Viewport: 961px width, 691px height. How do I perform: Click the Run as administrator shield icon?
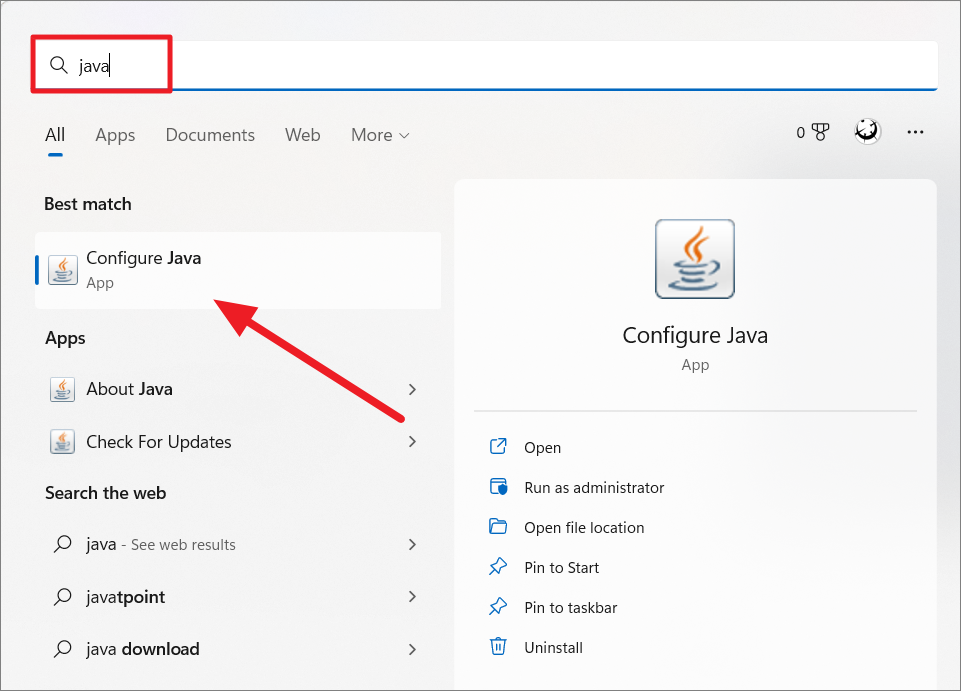click(x=498, y=487)
